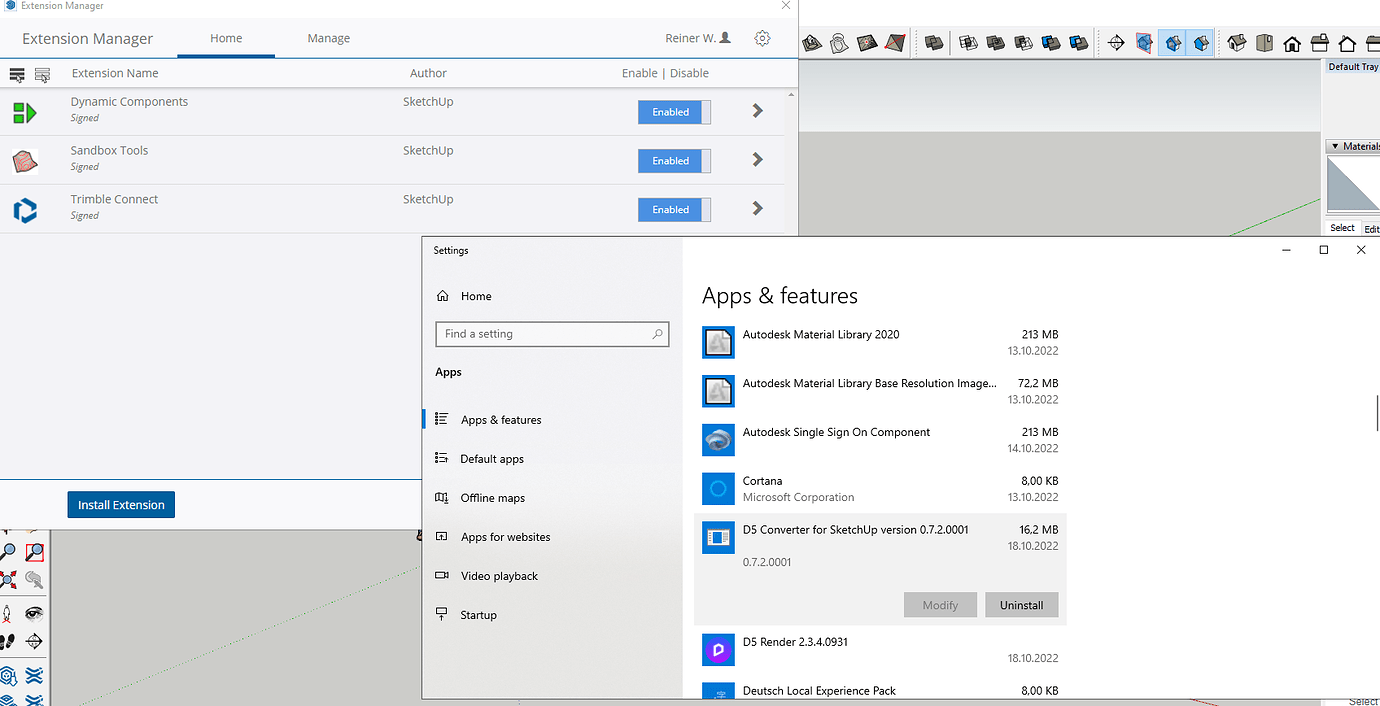Select the Look Around eye tool
Screen dimensions: 1380x706
34,613
